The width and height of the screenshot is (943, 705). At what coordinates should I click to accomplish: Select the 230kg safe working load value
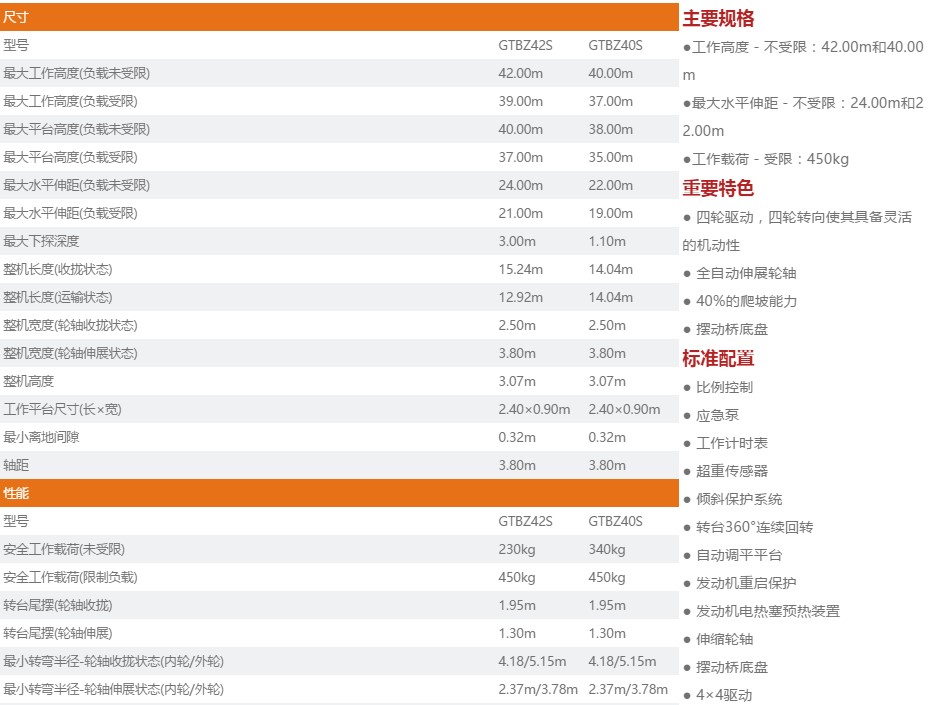coord(517,549)
